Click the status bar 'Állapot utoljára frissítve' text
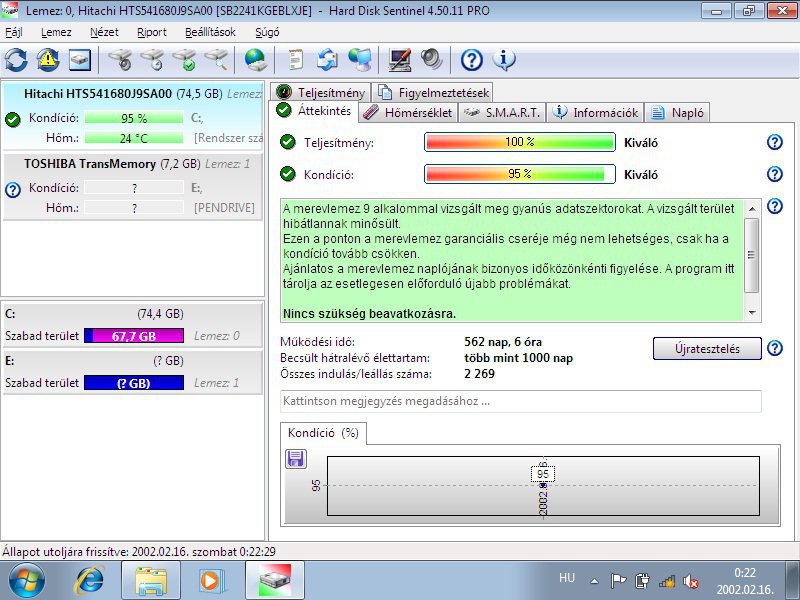 (139, 552)
